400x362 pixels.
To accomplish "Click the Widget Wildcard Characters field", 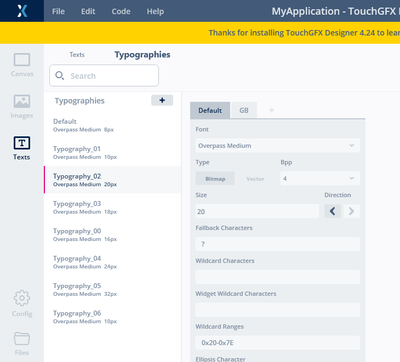I will point(278,310).
